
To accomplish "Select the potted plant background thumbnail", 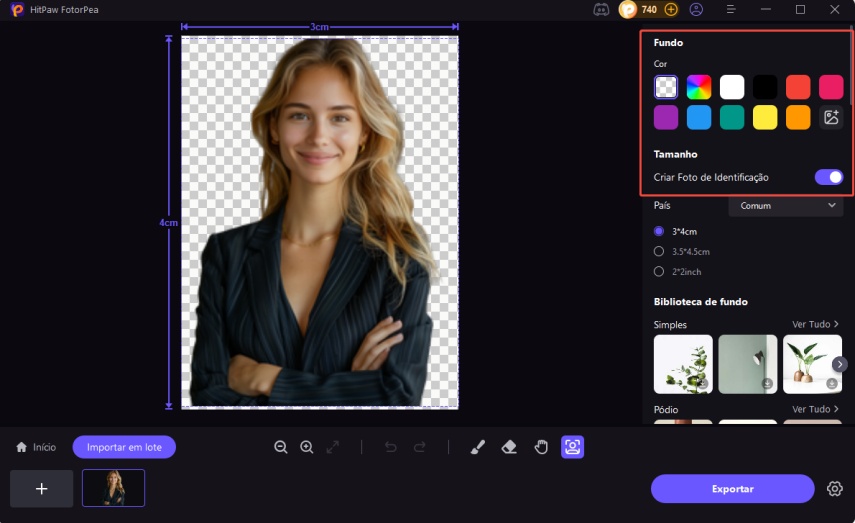I will tap(812, 364).
